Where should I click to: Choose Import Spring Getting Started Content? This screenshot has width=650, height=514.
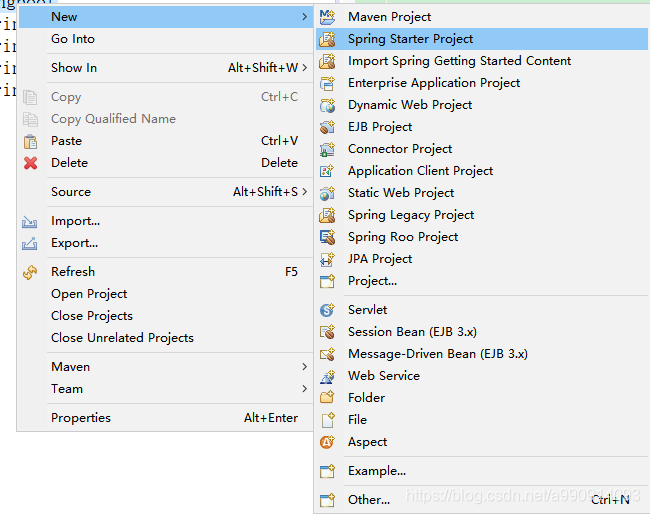tap(482, 61)
